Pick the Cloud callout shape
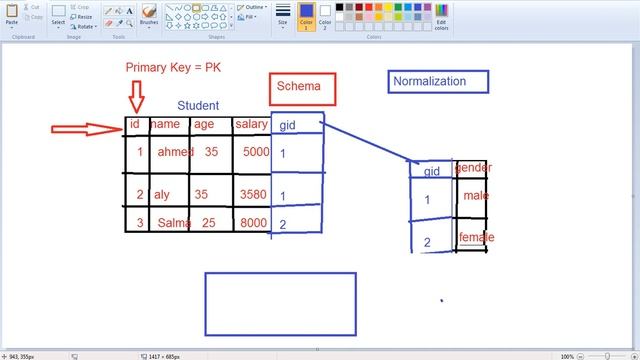The height and width of the screenshot is (360, 640). coord(223,26)
